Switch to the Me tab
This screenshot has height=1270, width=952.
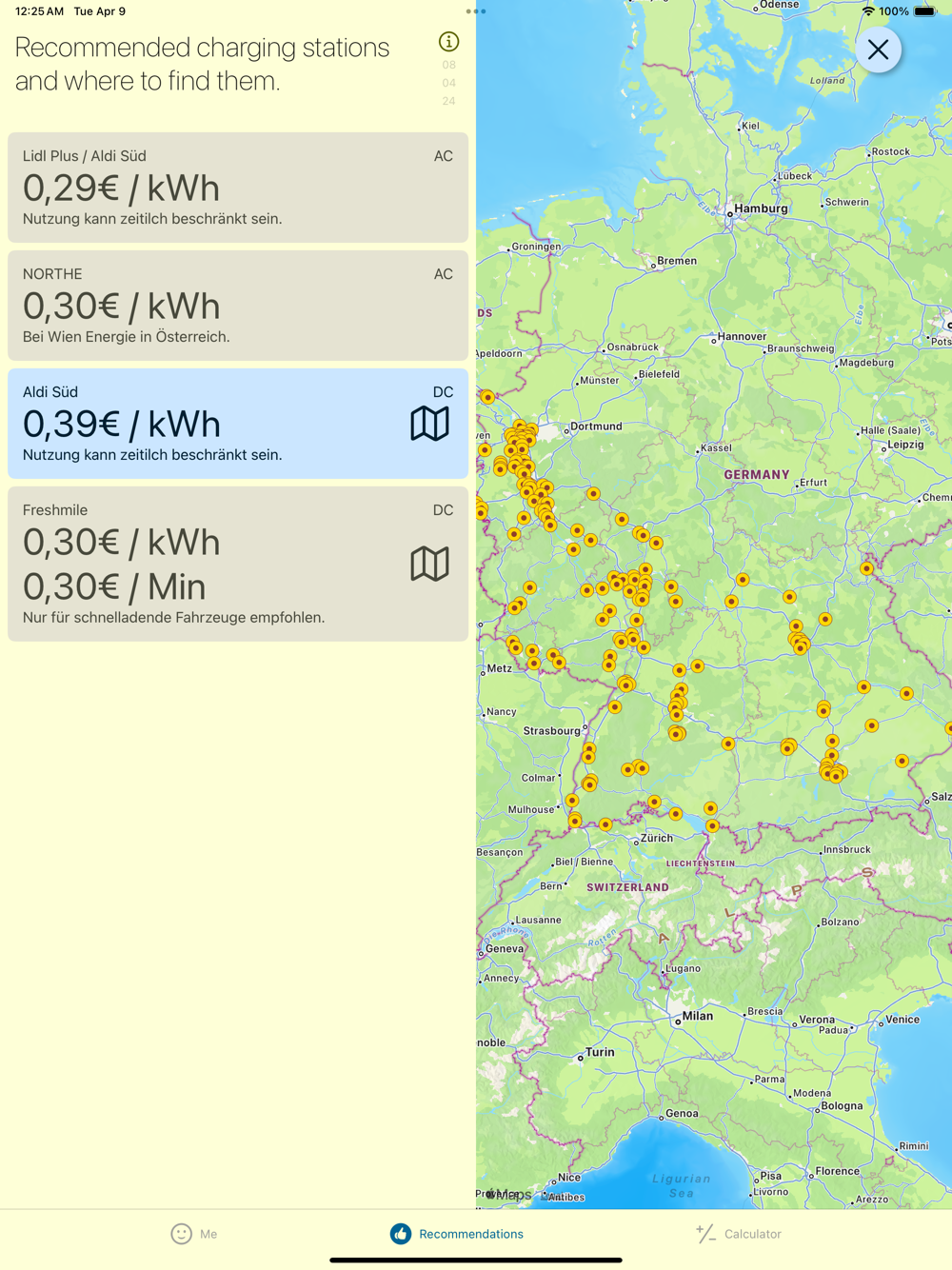[194, 1234]
